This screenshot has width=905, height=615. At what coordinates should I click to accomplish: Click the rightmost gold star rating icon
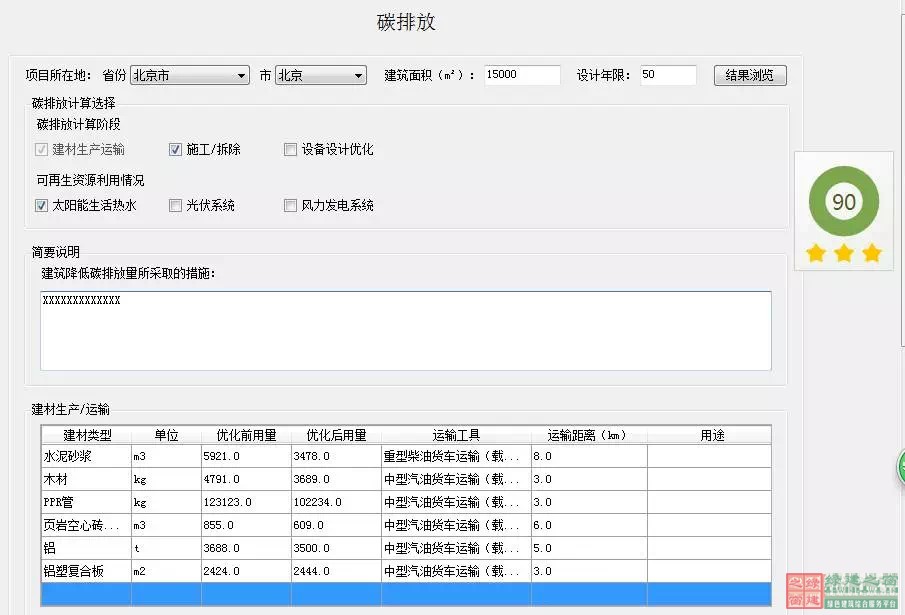pos(871,254)
